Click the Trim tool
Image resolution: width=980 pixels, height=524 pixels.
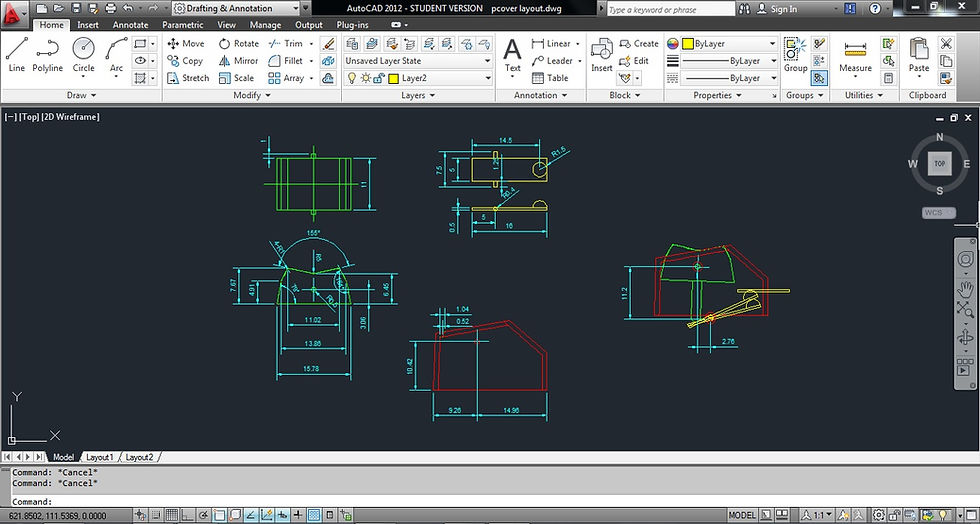pyautogui.click(x=285, y=44)
